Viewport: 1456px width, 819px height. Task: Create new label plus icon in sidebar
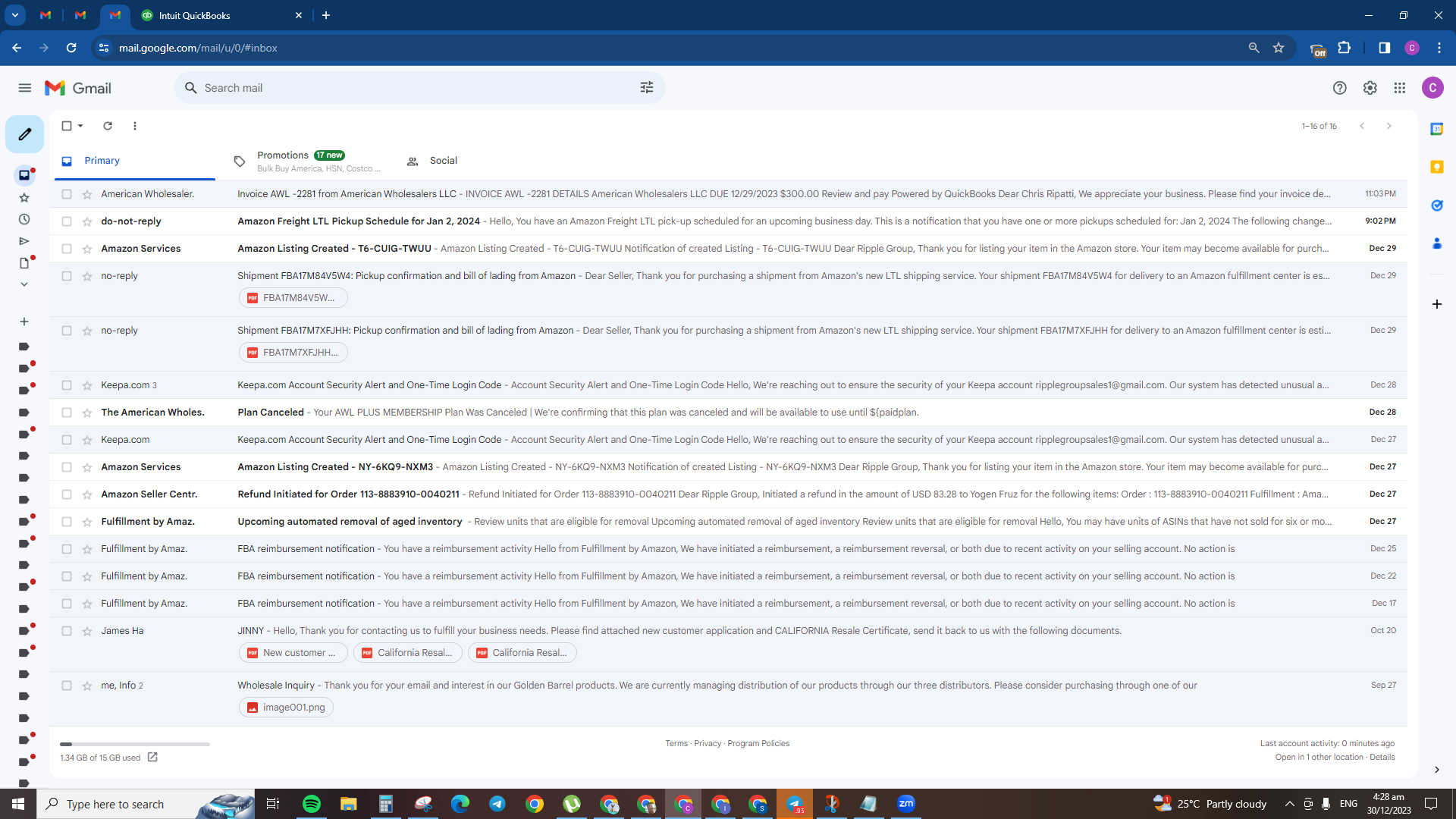tap(24, 322)
